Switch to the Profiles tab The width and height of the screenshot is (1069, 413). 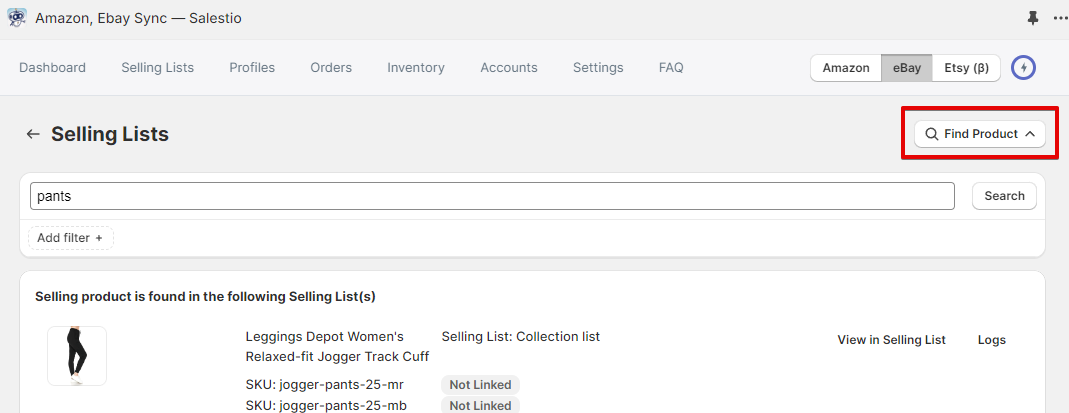coord(252,67)
